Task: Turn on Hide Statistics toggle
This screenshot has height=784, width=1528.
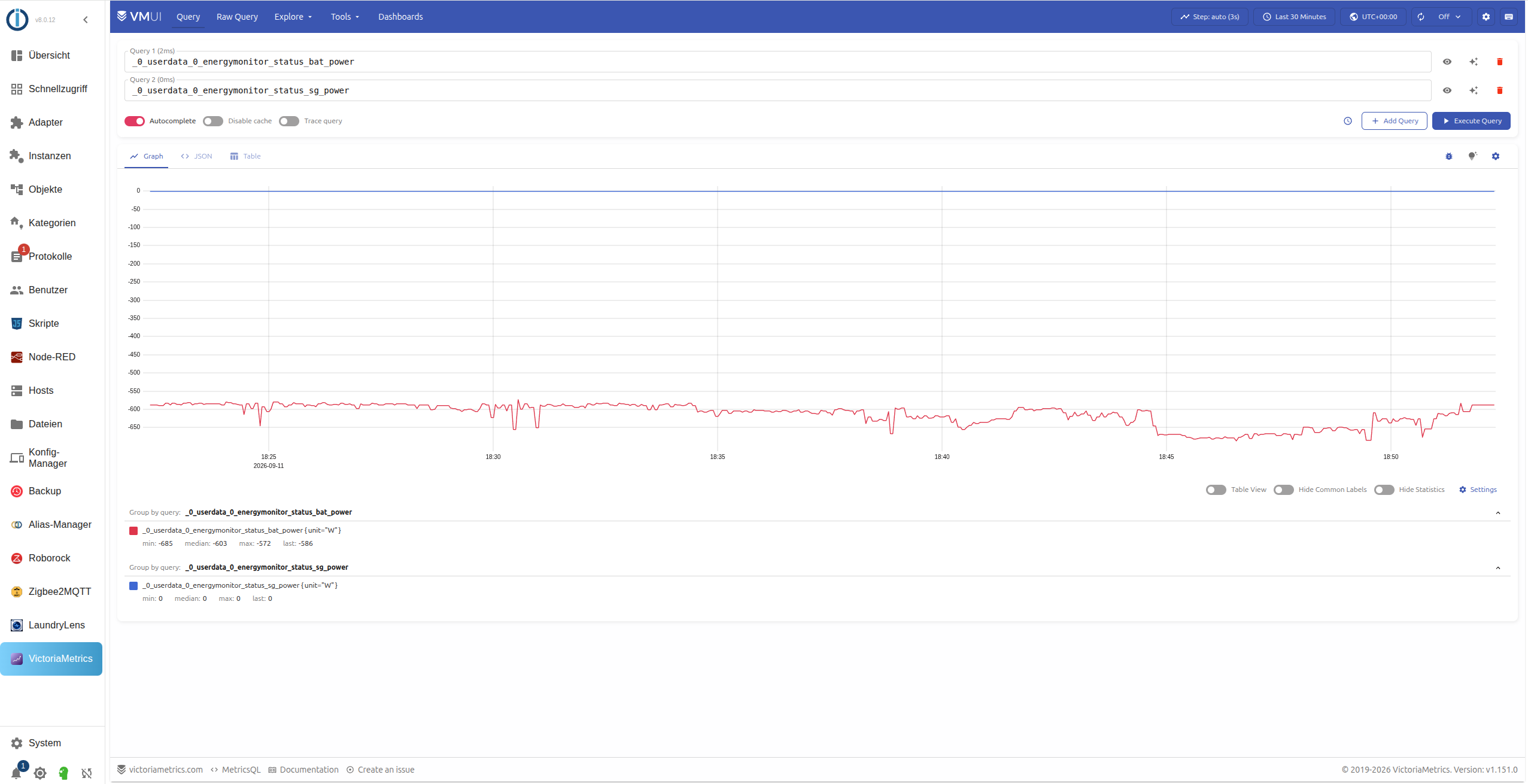Action: (x=1384, y=490)
